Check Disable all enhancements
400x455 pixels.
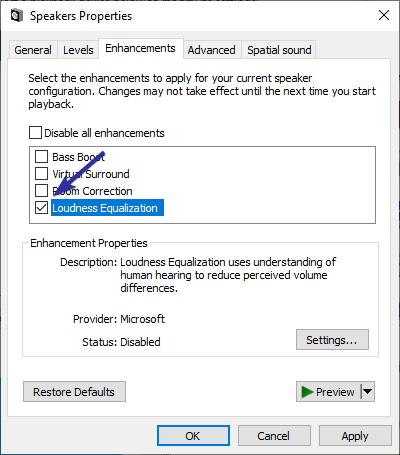coord(35,133)
